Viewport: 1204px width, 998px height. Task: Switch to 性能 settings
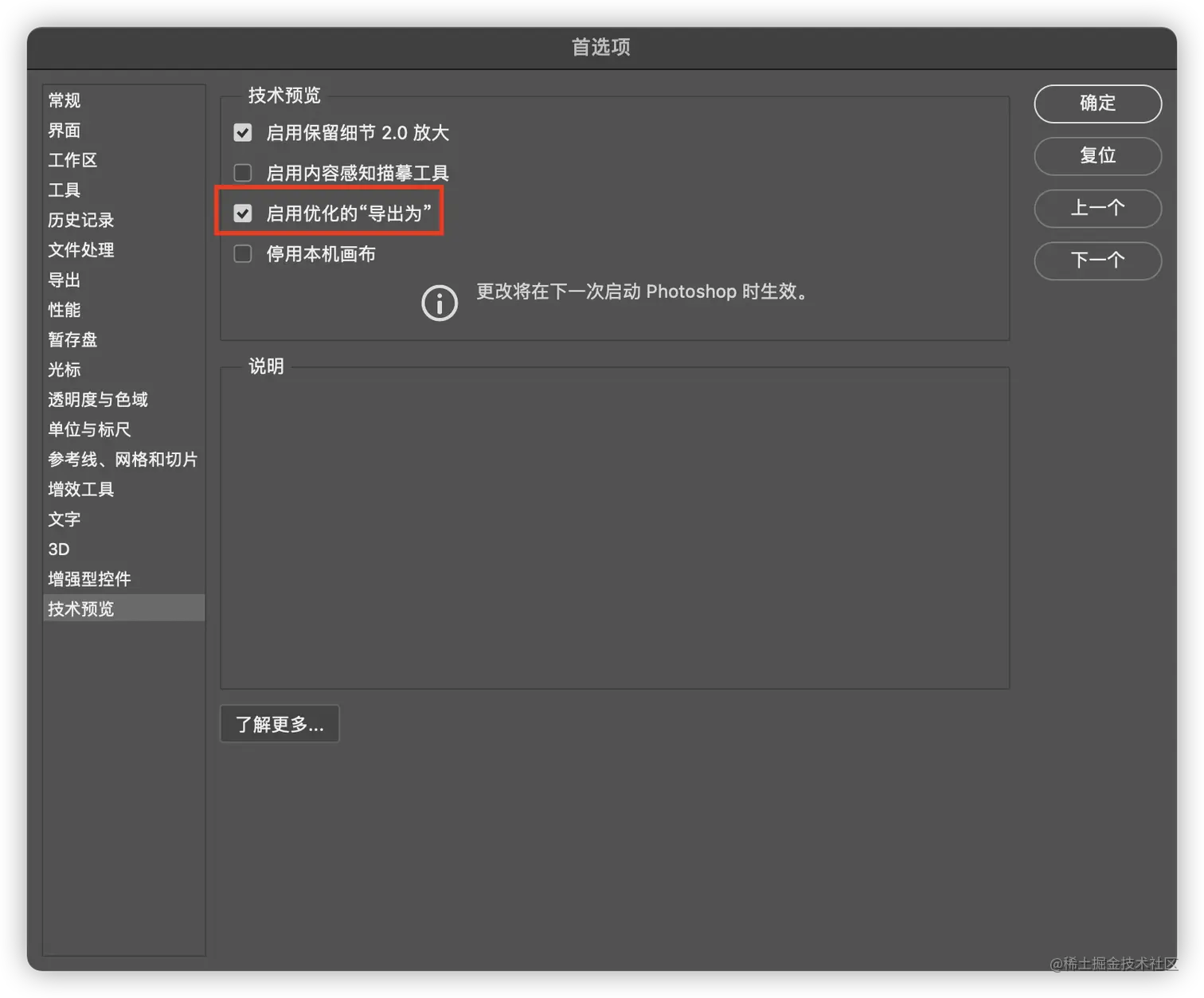coord(124,310)
